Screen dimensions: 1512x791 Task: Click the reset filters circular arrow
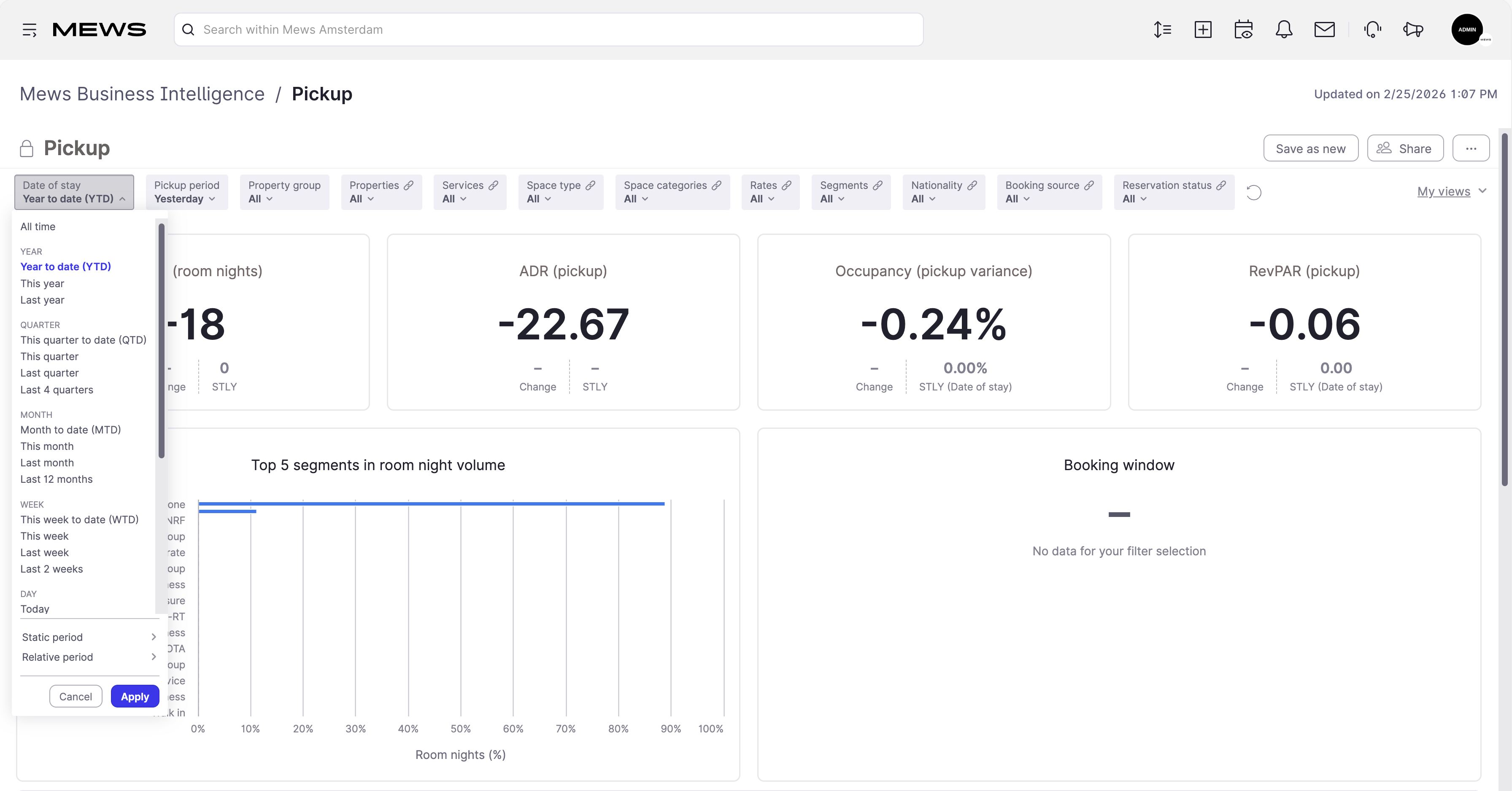click(1253, 192)
